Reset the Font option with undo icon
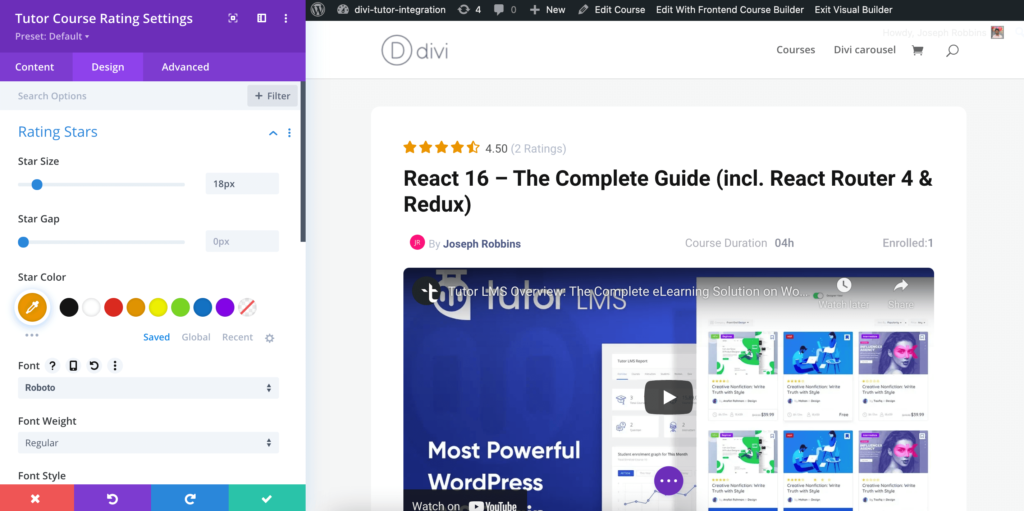 click(94, 365)
